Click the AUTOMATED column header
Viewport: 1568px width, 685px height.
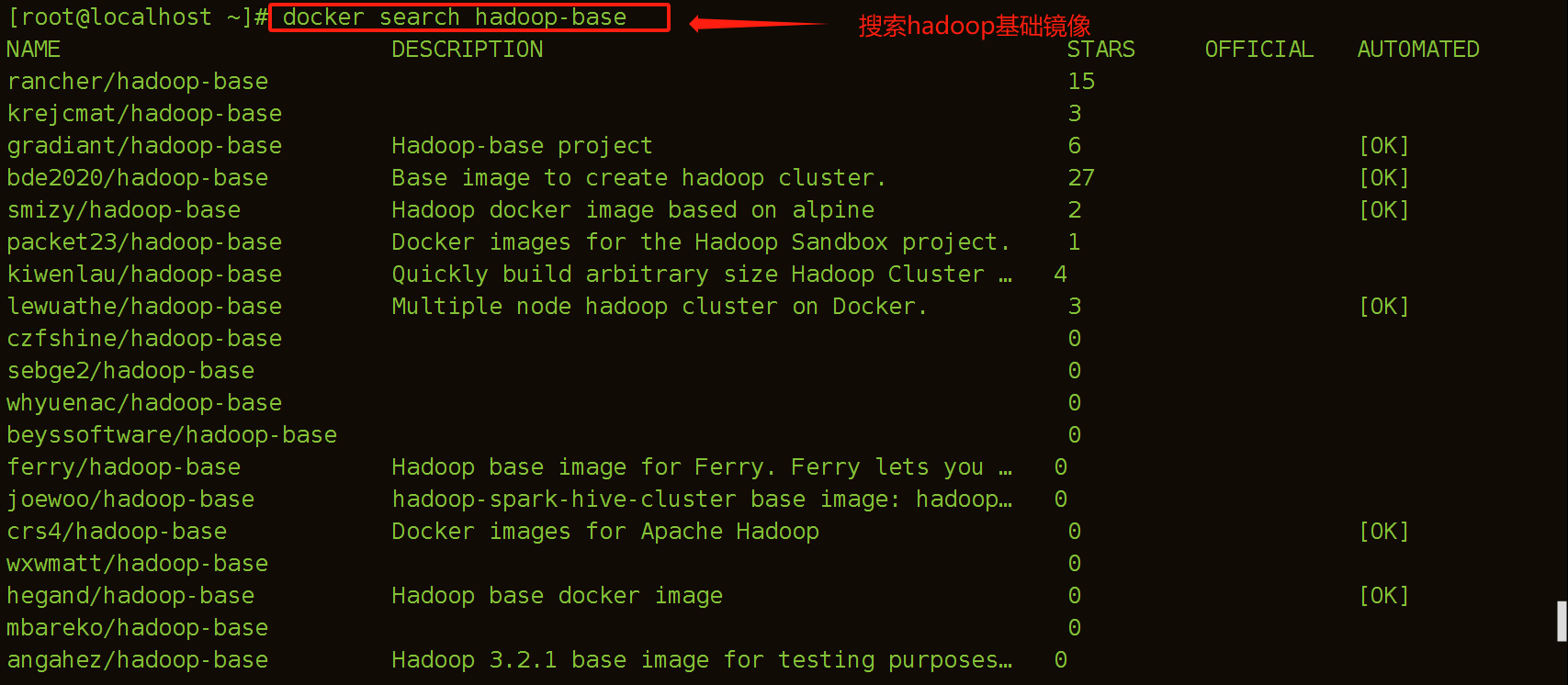pos(1417,50)
